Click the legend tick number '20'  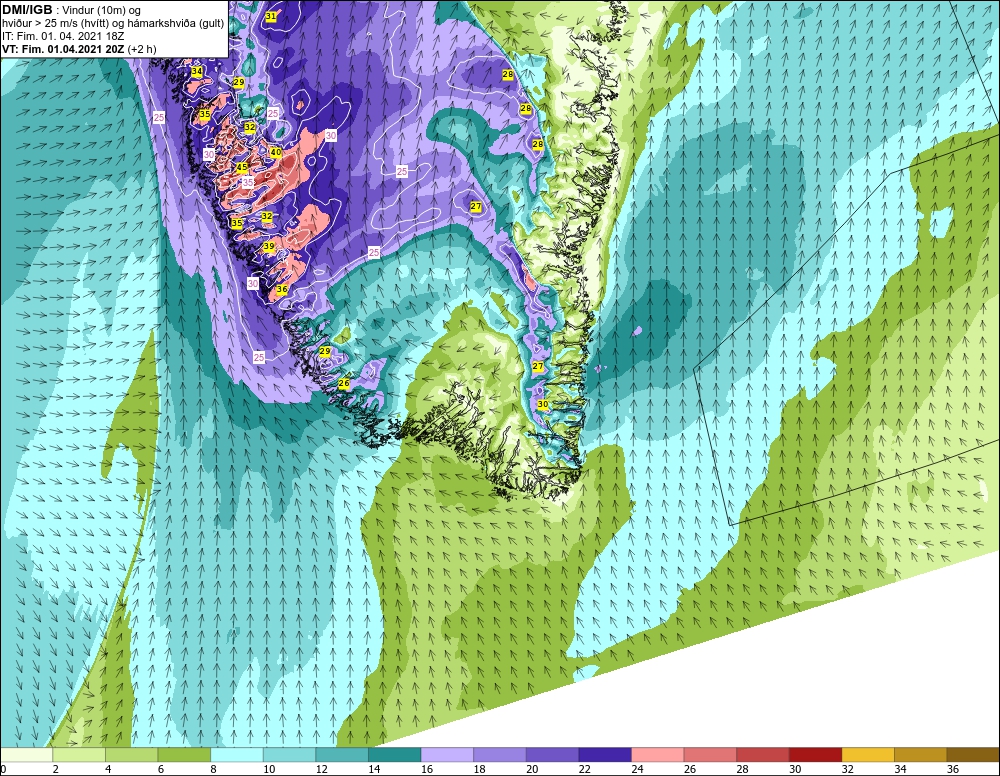point(532,770)
